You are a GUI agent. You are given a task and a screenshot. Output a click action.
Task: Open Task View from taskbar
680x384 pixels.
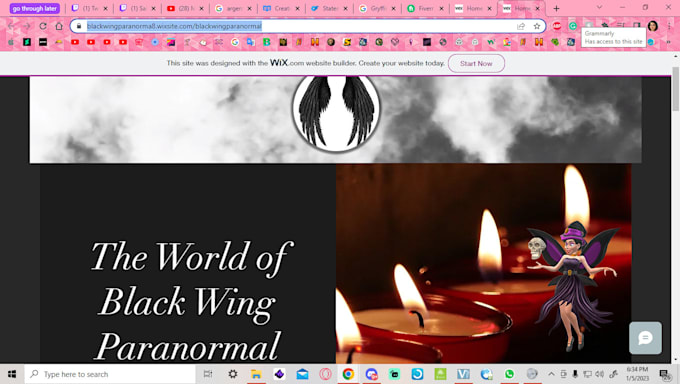[208, 374]
